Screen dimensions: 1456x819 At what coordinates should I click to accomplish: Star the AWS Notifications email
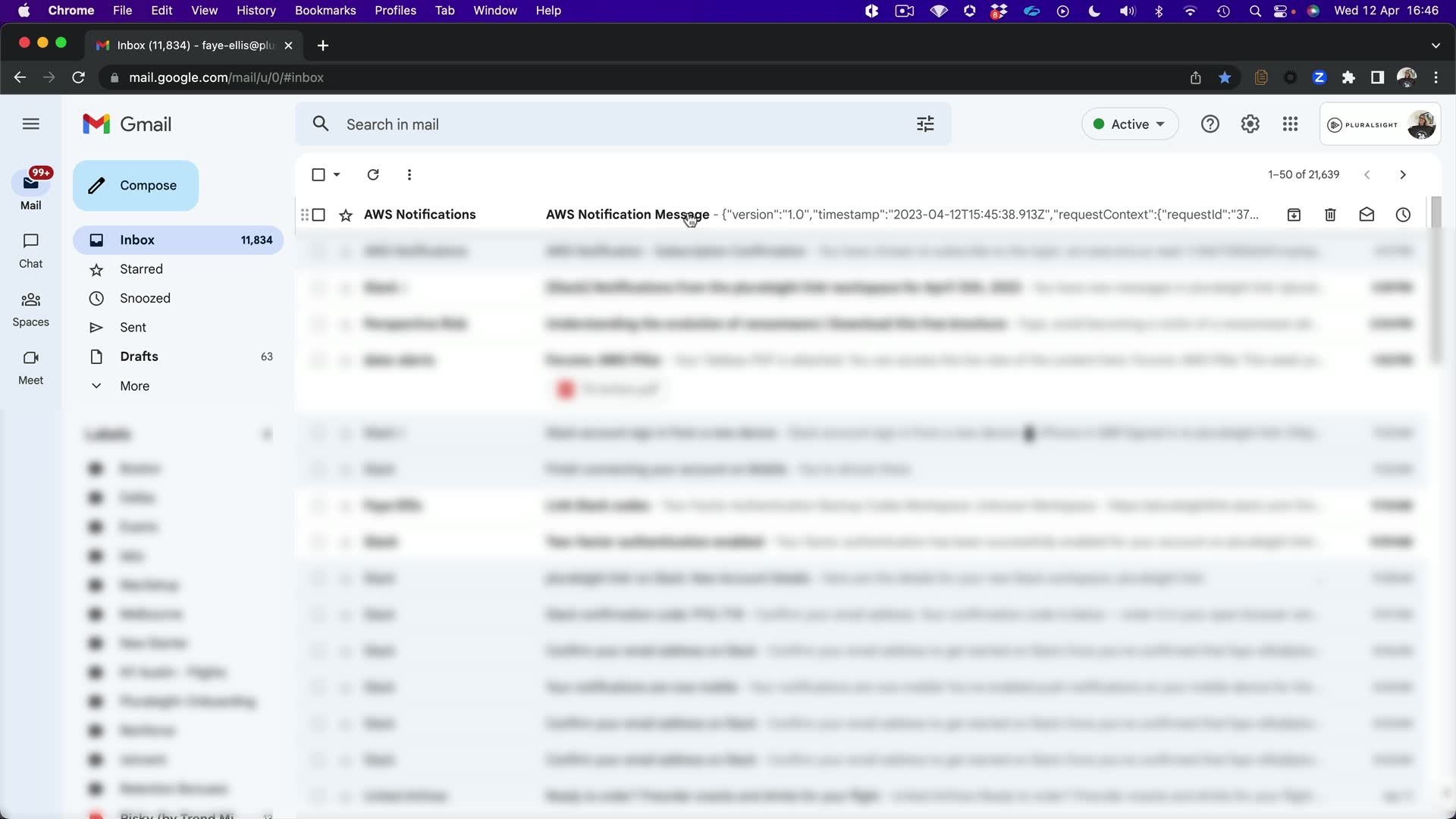[346, 215]
